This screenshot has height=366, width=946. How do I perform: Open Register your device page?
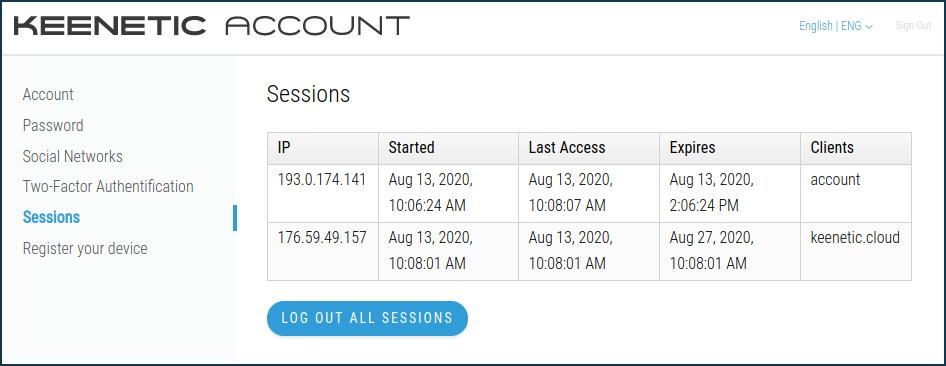(x=85, y=248)
